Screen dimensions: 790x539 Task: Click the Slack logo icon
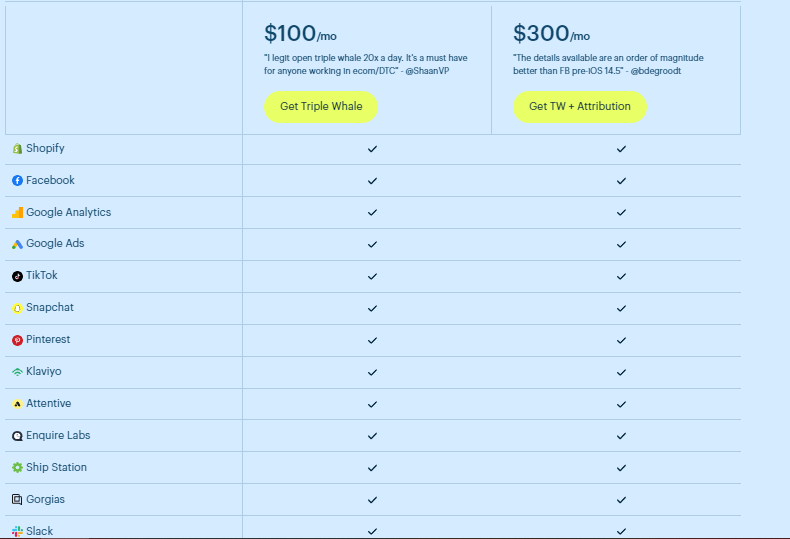tap(17, 531)
